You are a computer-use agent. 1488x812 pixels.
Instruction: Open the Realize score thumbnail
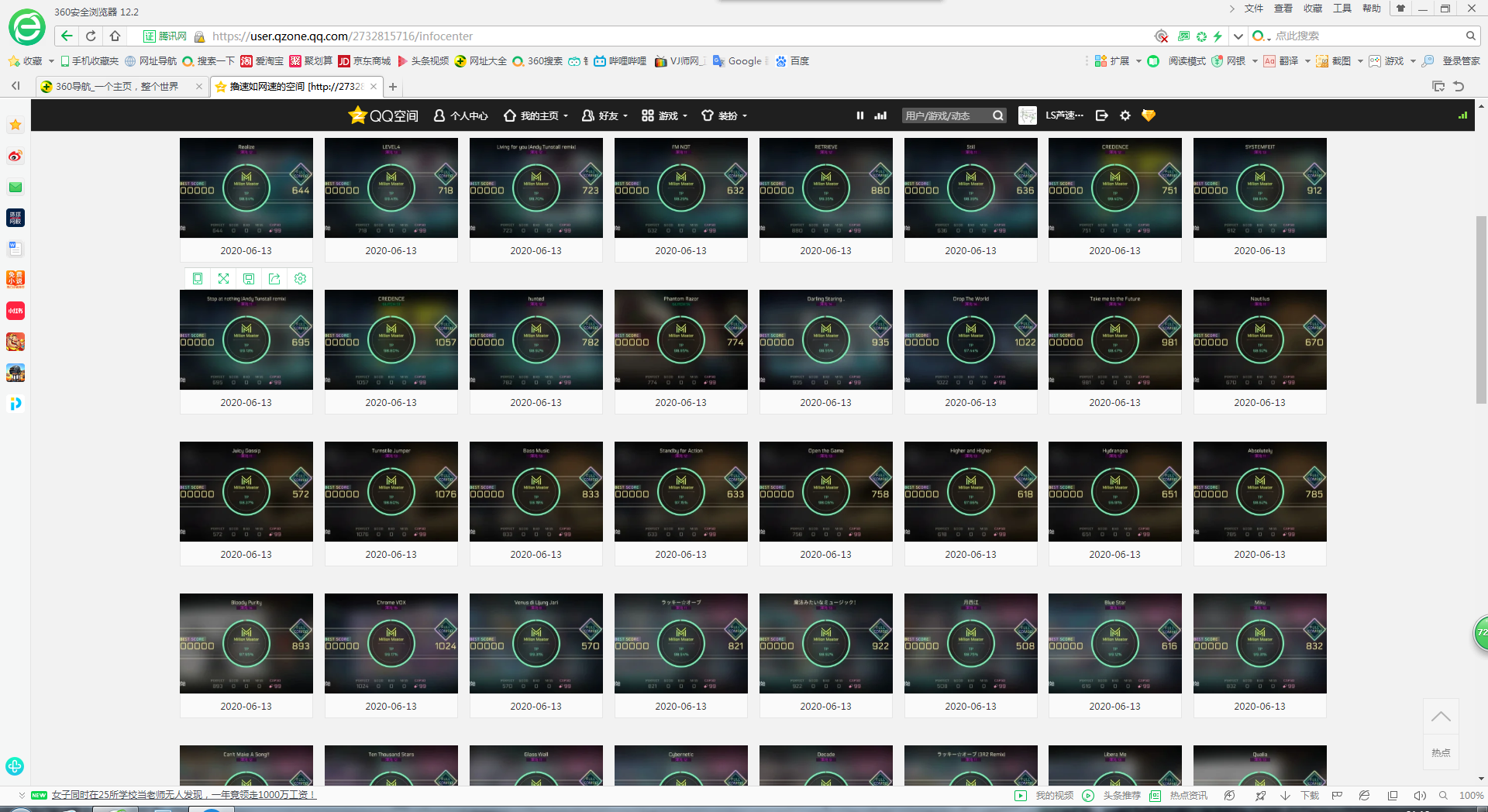[246, 188]
